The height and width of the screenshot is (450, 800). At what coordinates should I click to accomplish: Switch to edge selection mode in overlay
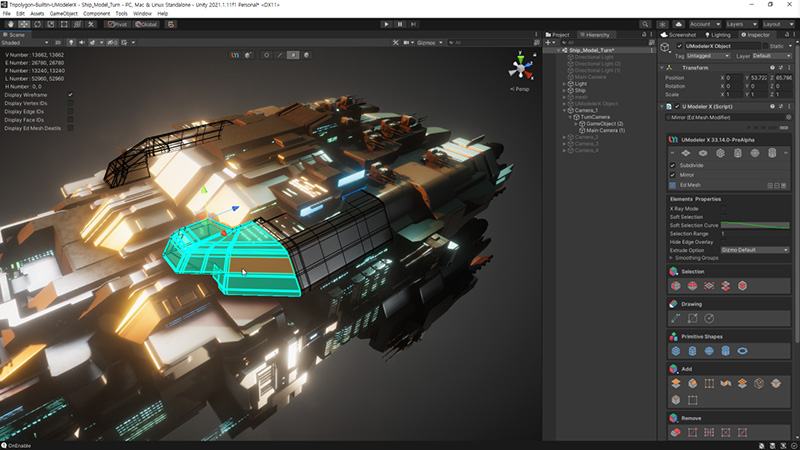click(280, 55)
